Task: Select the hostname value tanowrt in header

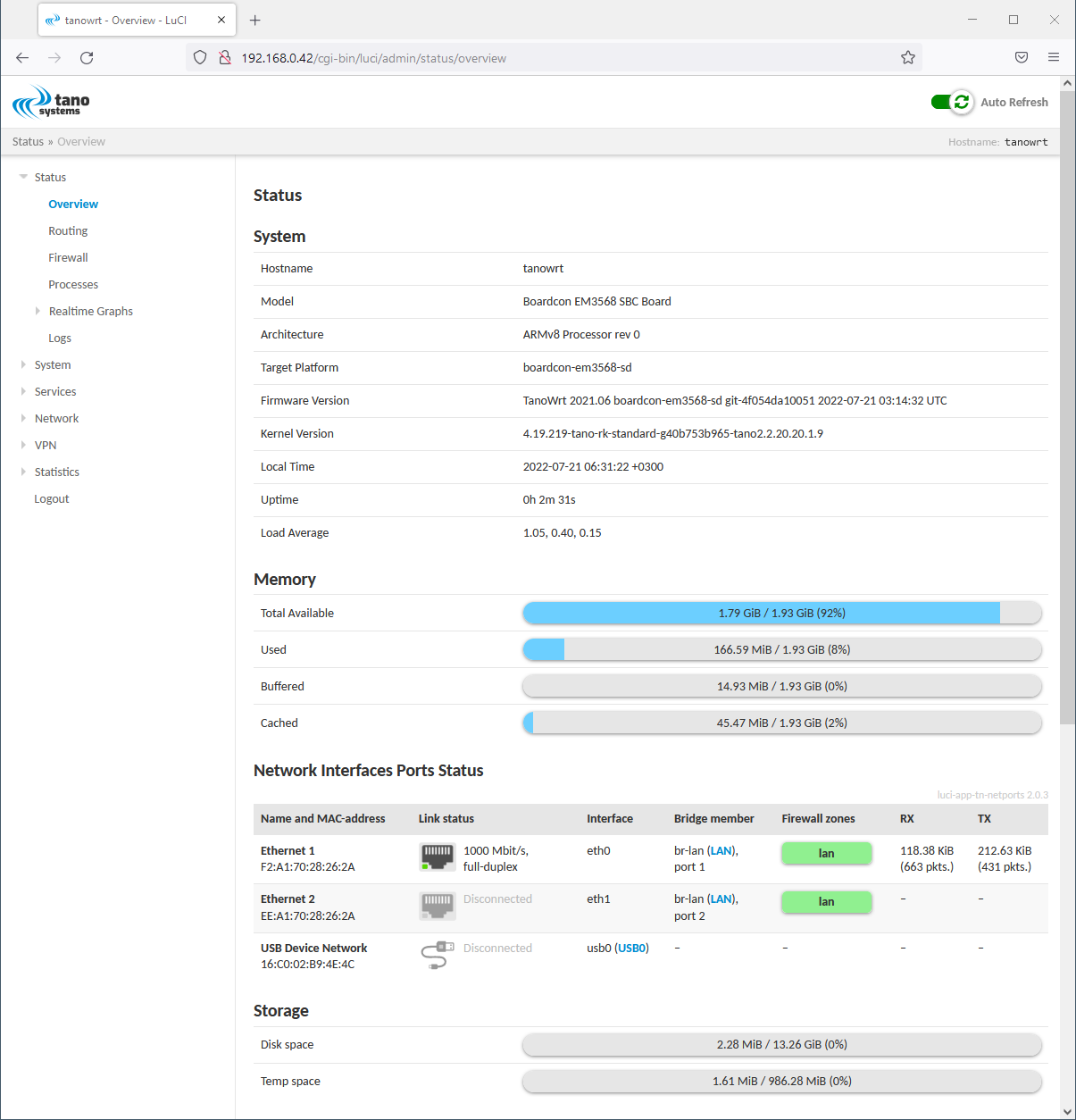Action: (1026, 142)
